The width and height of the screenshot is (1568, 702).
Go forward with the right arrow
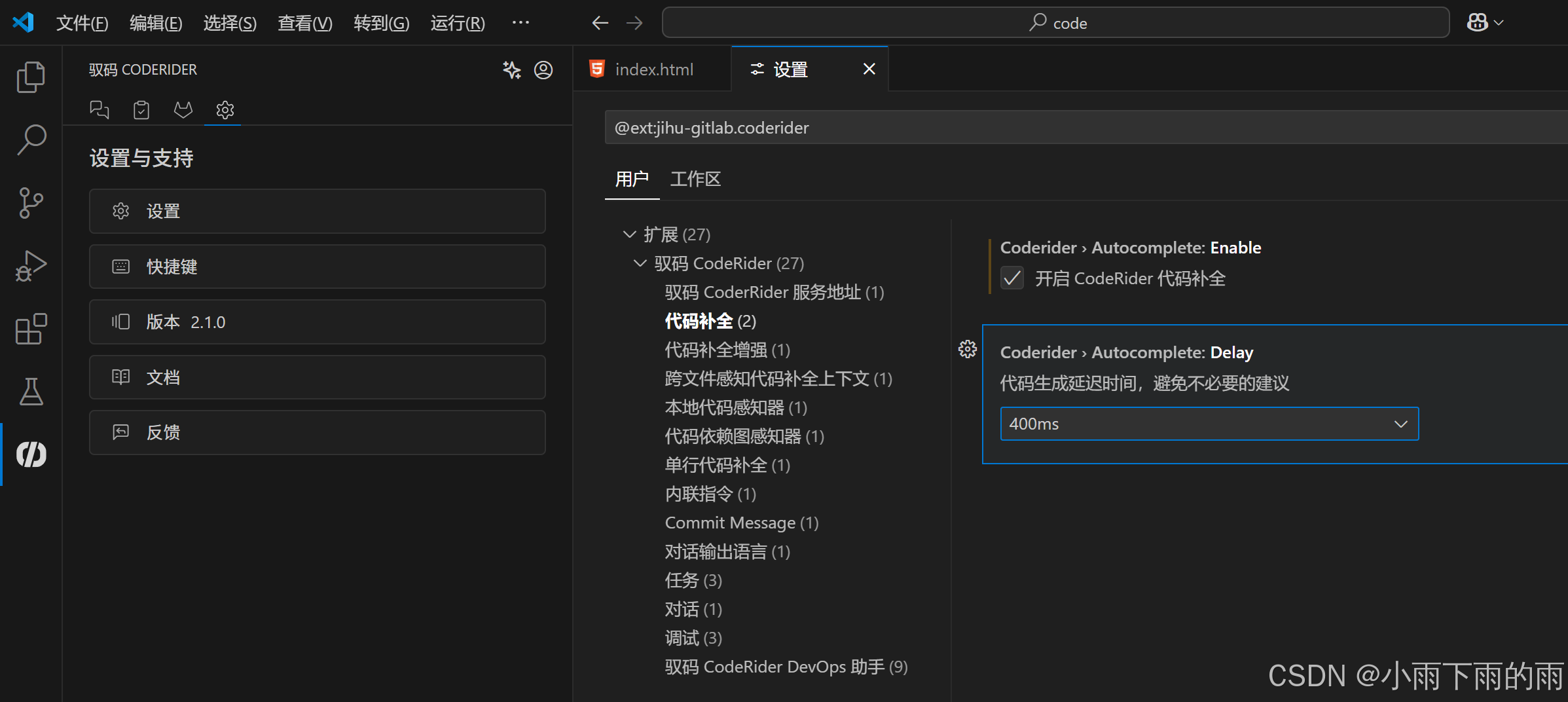tap(634, 24)
